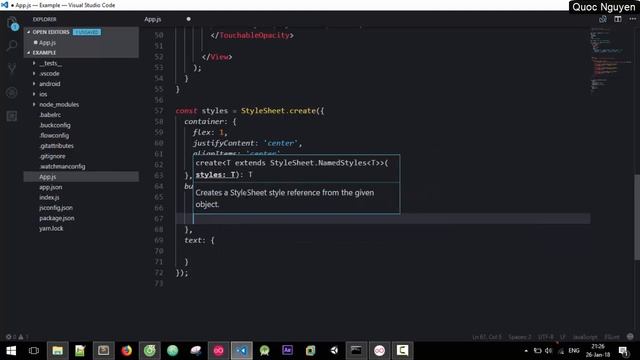Open File Explorer from the taskbar
640x360 pixels.
point(58,351)
